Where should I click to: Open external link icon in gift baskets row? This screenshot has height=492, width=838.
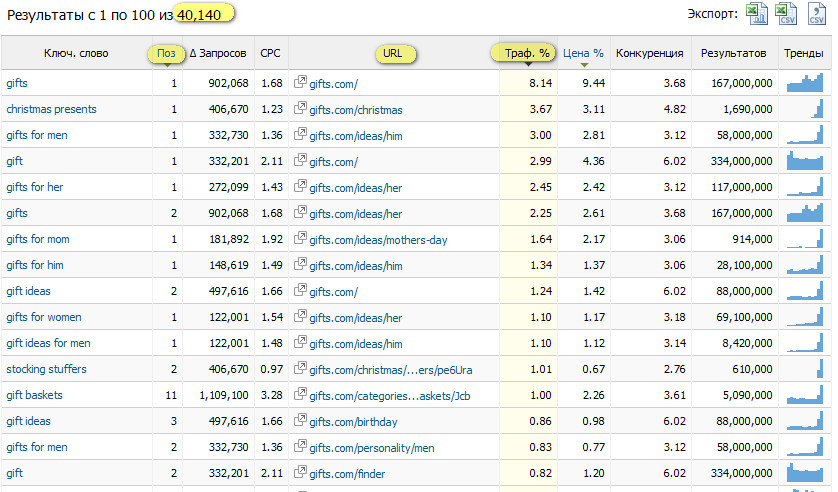click(x=300, y=394)
